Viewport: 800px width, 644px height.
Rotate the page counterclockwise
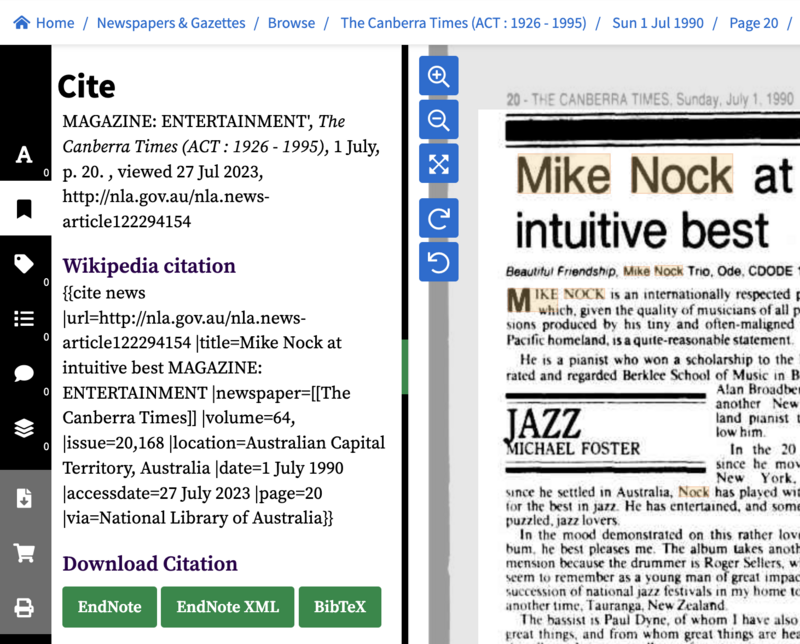point(438,262)
